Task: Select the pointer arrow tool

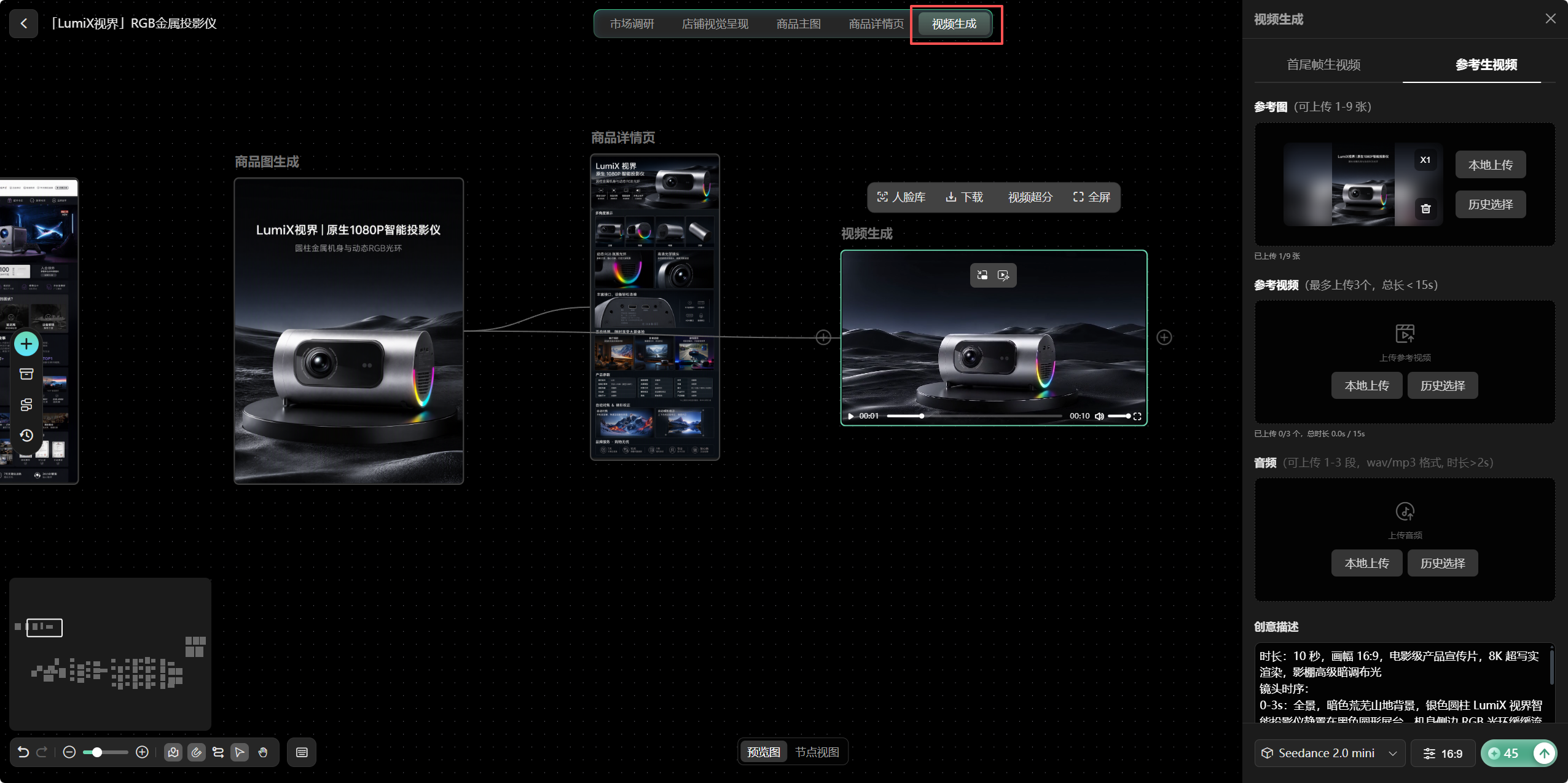Action: coord(240,752)
